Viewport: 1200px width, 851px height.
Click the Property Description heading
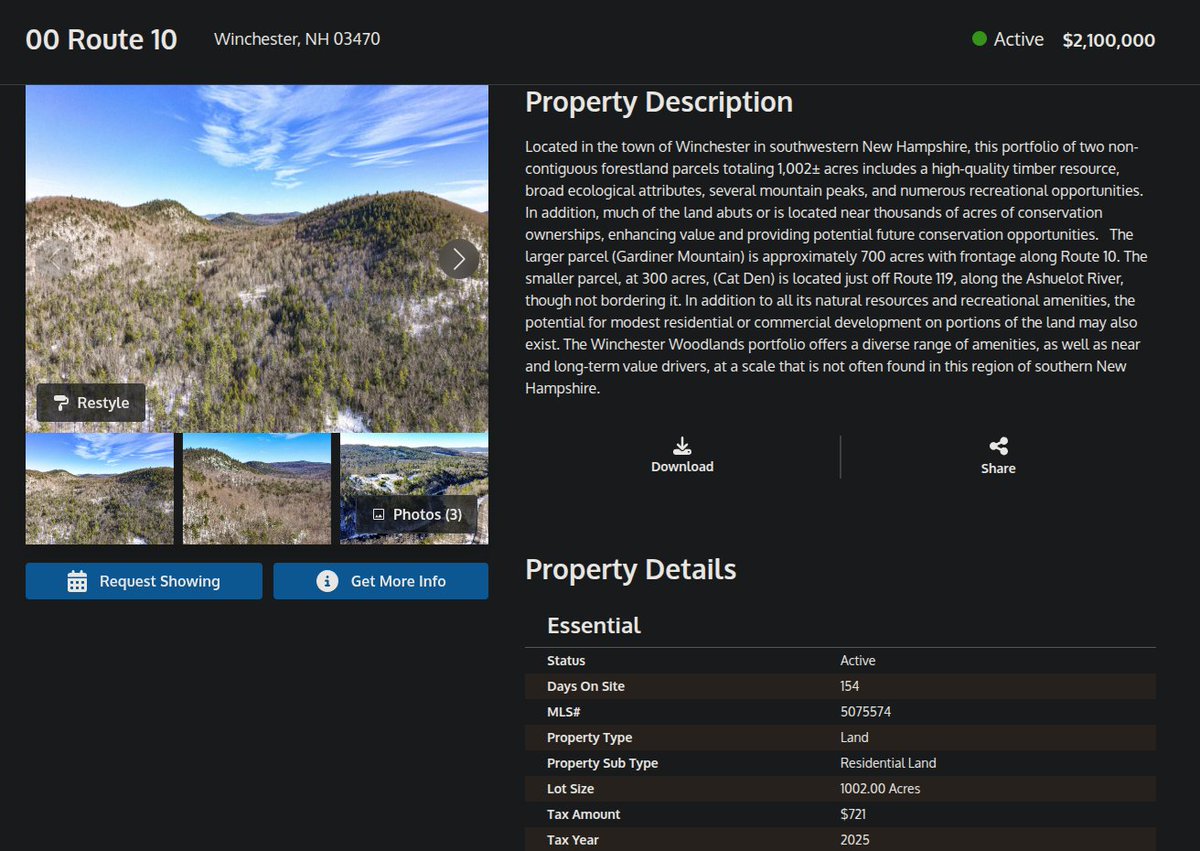[659, 102]
